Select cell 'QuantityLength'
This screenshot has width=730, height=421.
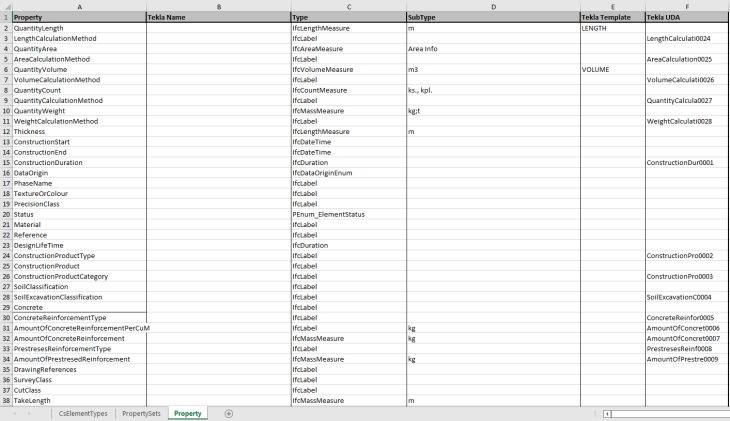(x=79, y=28)
